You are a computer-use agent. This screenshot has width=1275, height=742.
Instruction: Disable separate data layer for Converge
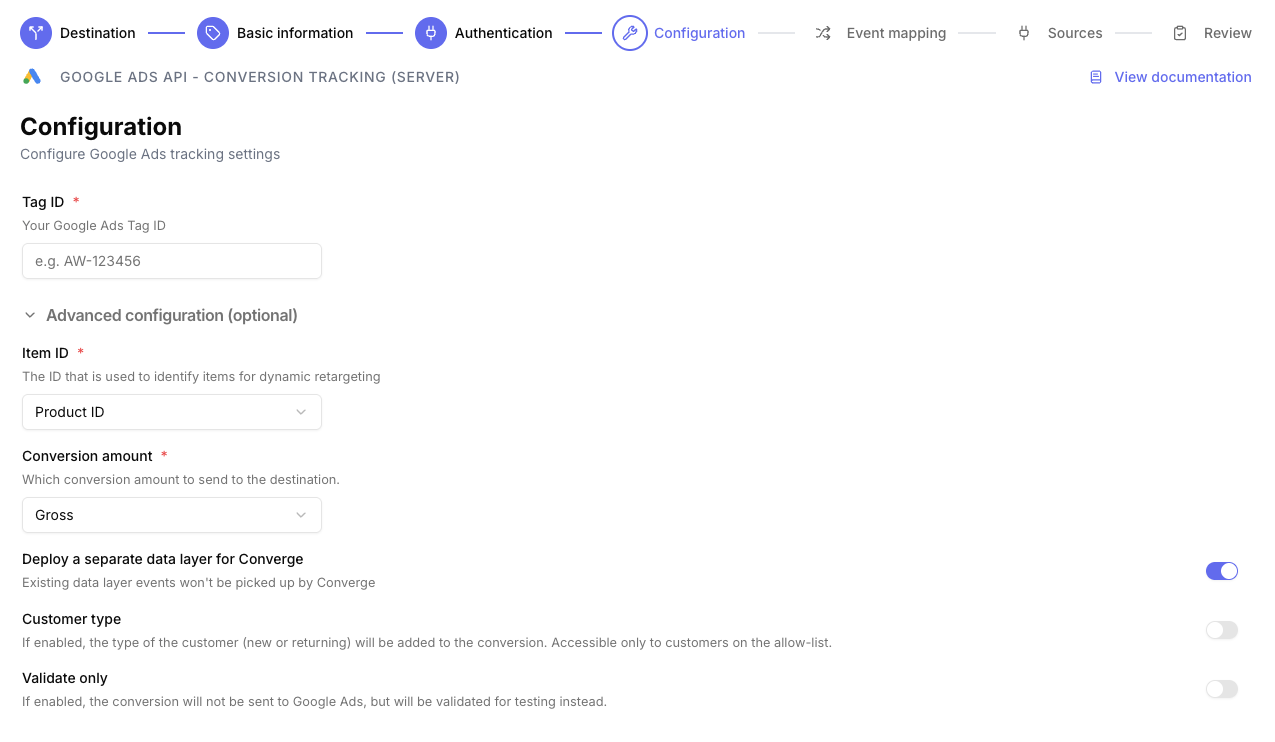coord(1221,570)
